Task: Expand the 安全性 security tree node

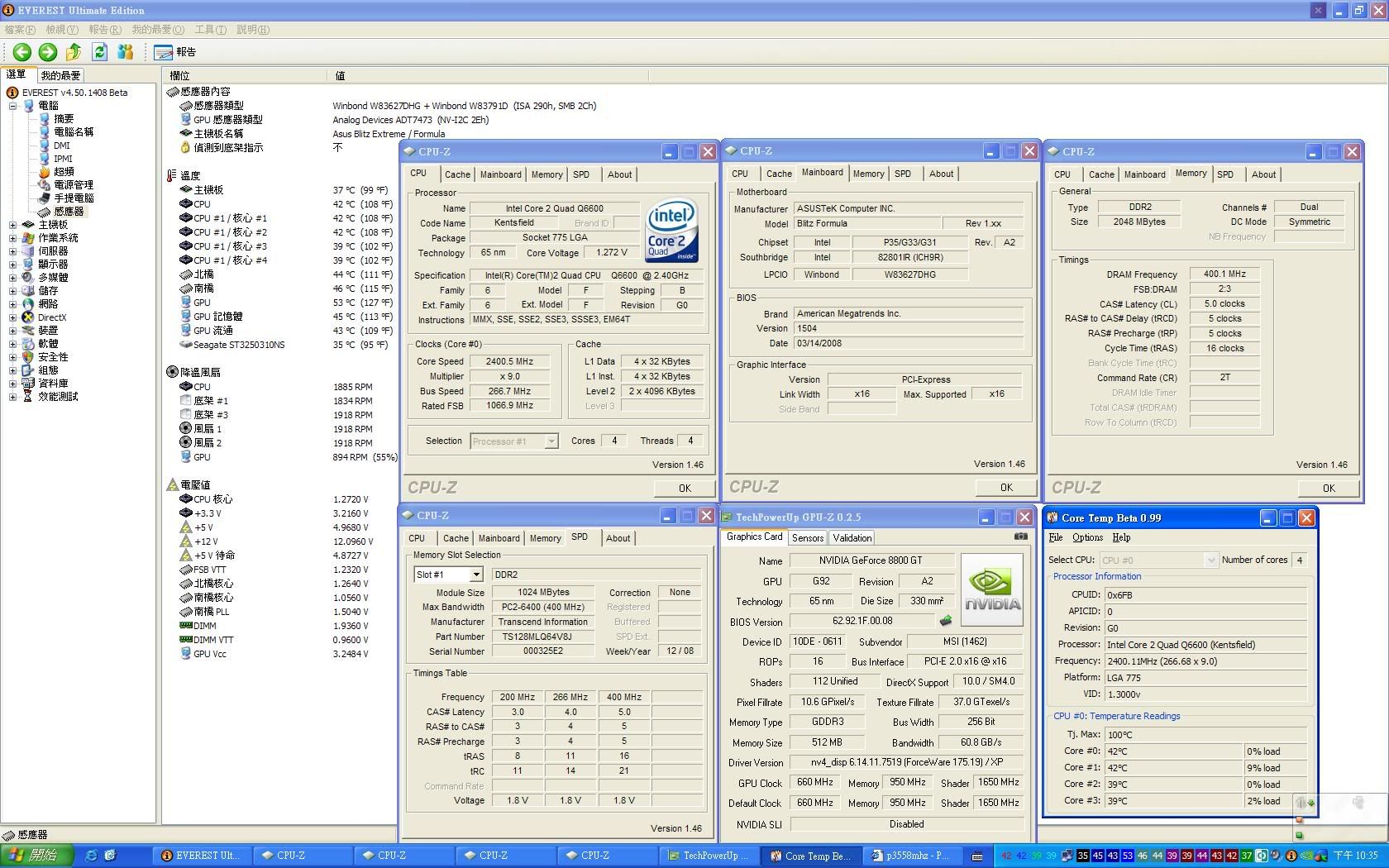Action: [x=12, y=357]
